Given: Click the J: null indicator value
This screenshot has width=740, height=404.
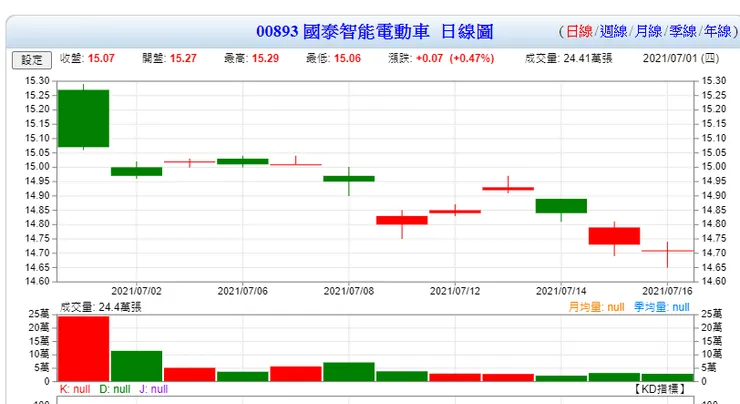Looking at the screenshot, I should (x=153, y=389).
